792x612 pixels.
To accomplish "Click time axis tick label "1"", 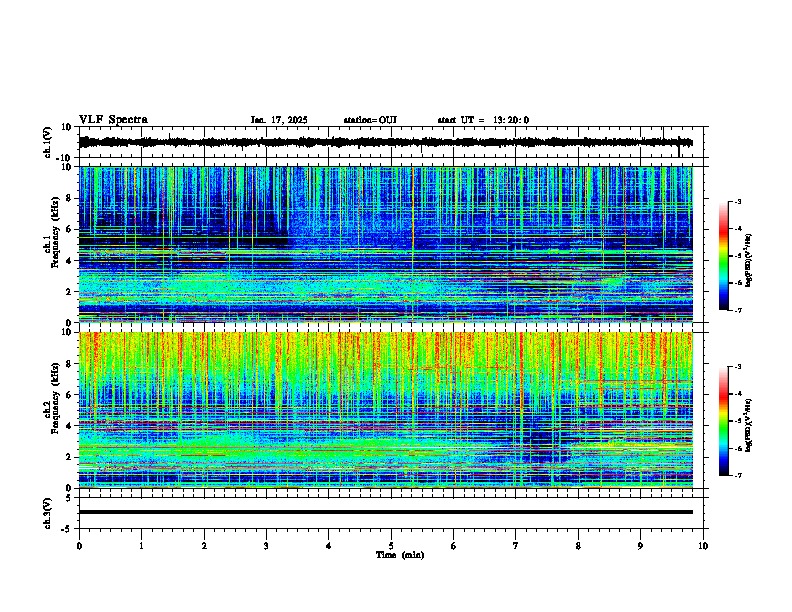I will (141, 546).
